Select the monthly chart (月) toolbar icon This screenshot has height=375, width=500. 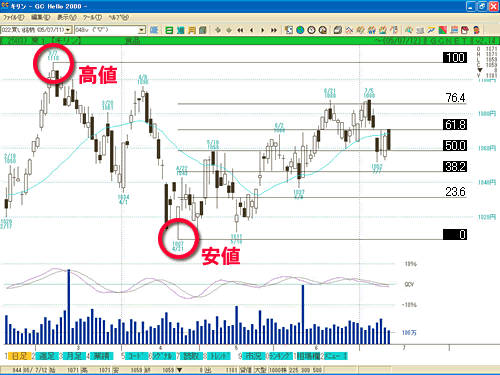coord(192,30)
